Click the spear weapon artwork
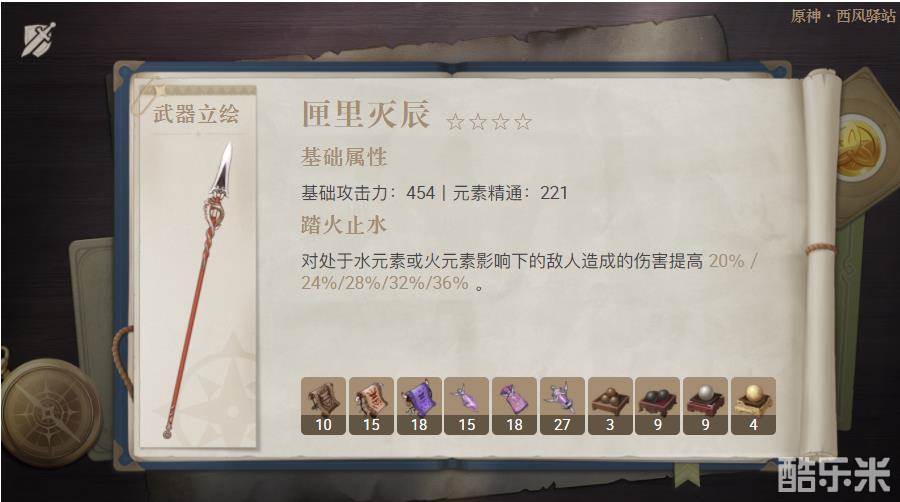 click(x=198, y=290)
